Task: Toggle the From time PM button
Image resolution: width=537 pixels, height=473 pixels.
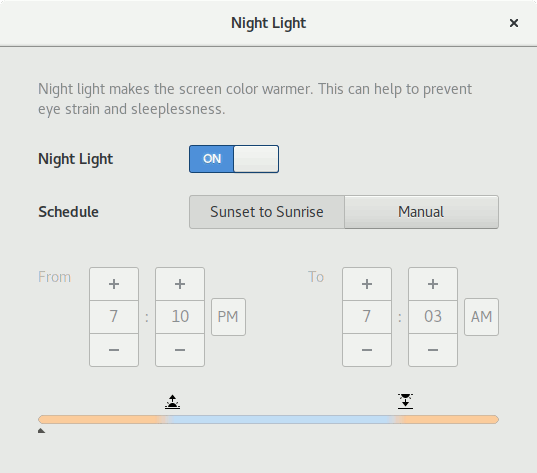Action: tap(228, 317)
